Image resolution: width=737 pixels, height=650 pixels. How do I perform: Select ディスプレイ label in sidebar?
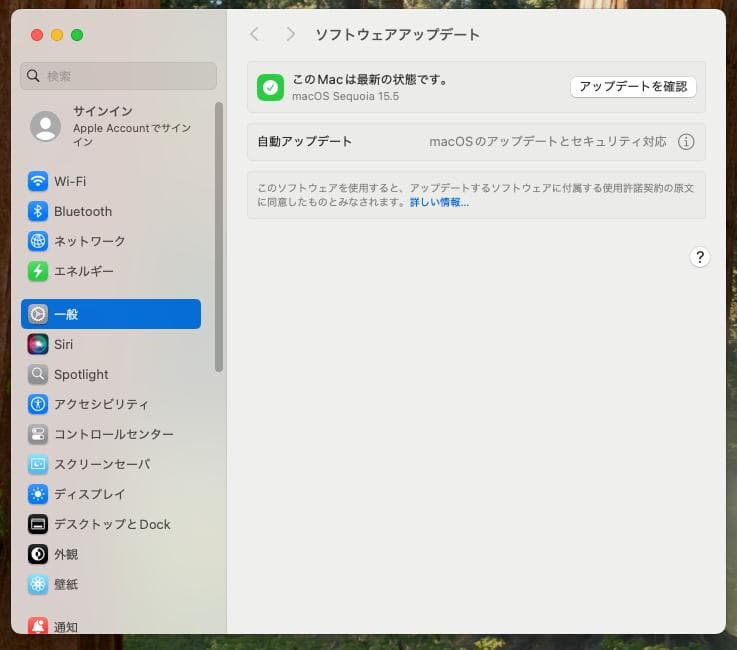pyautogui.click(x=89, y=494)
